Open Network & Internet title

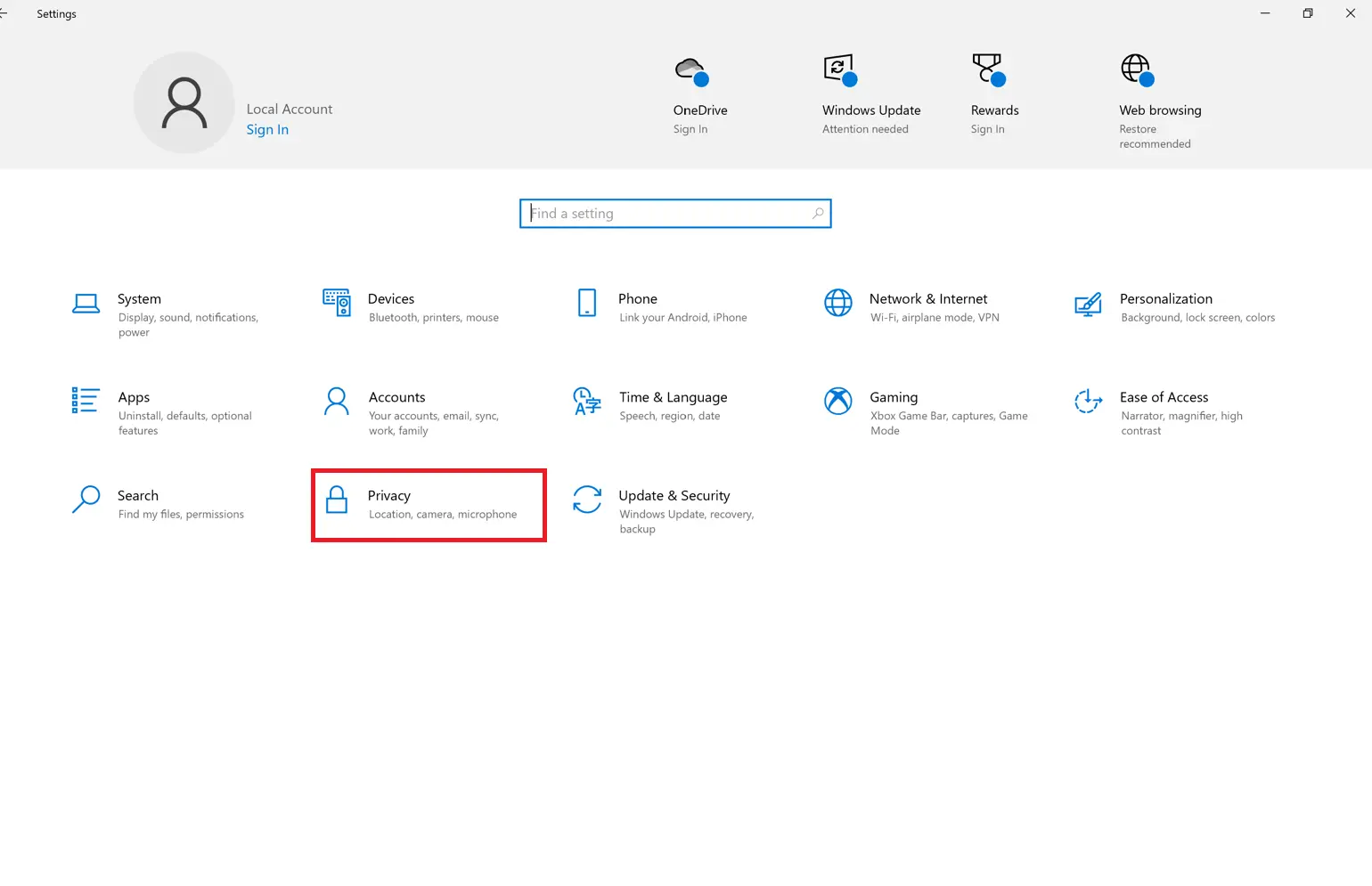coord(928,299)
